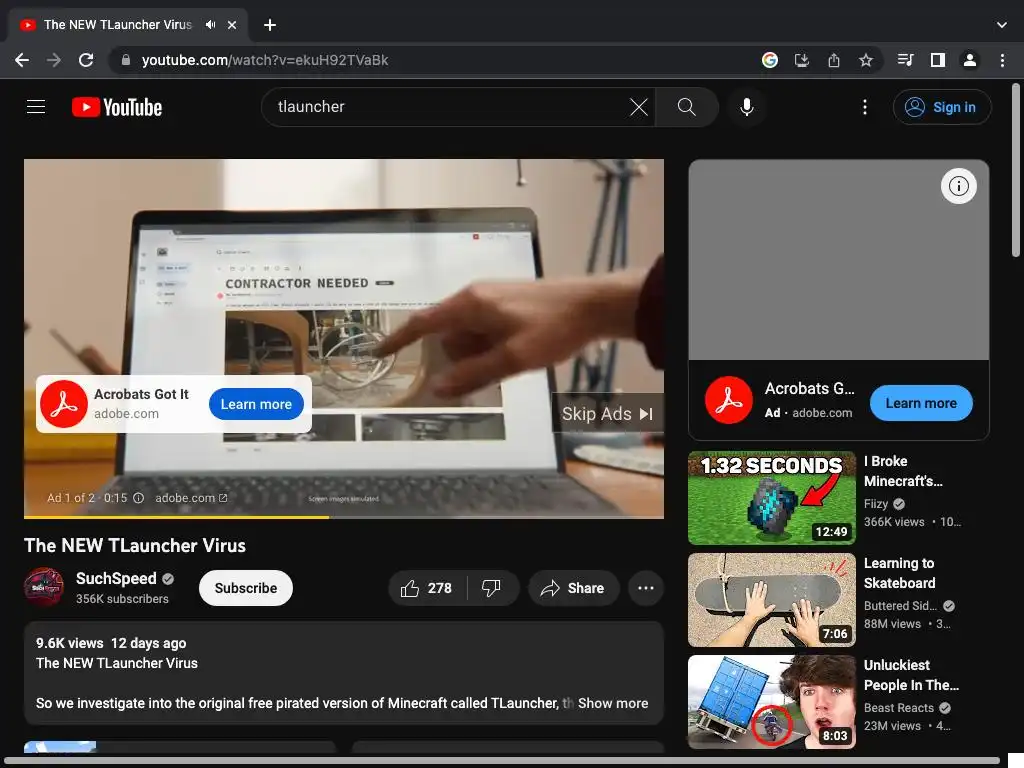Open 1.32 SECONDS Minecraft video thumbnail
The image size is (1024, 768).
click(x=772, y=498)
